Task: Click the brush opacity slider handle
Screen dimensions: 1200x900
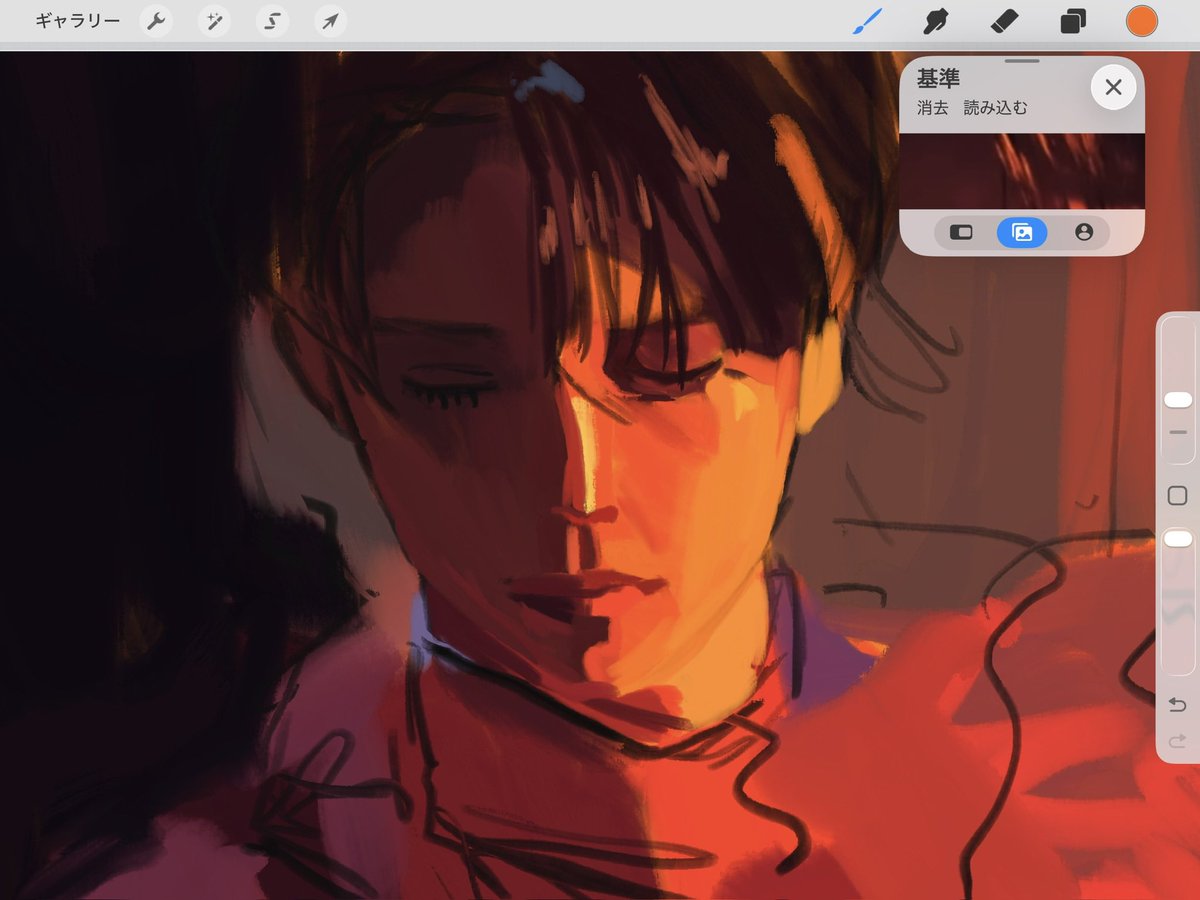Action: coord(1178,539)
